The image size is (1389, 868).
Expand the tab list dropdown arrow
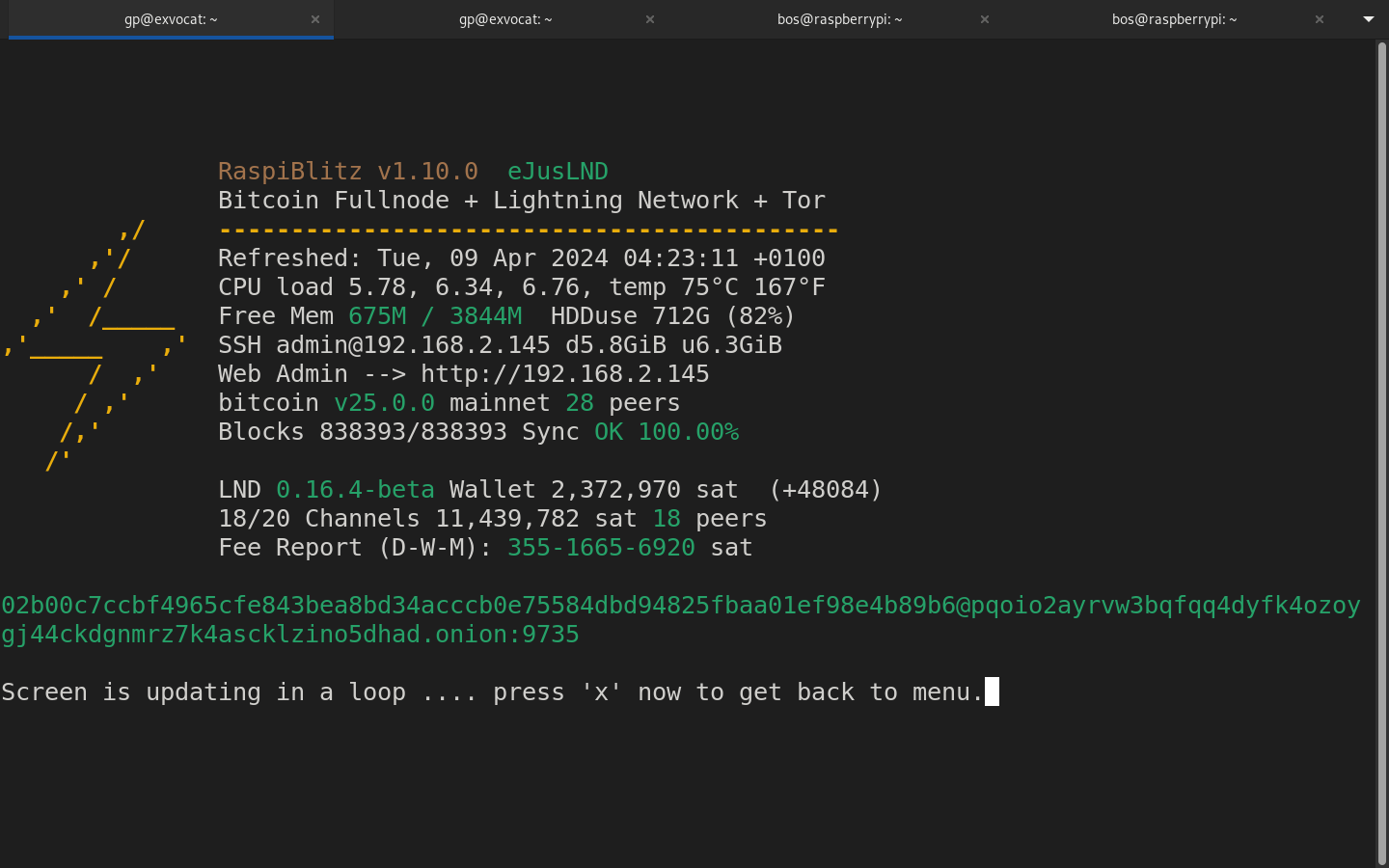(1368, 19)
